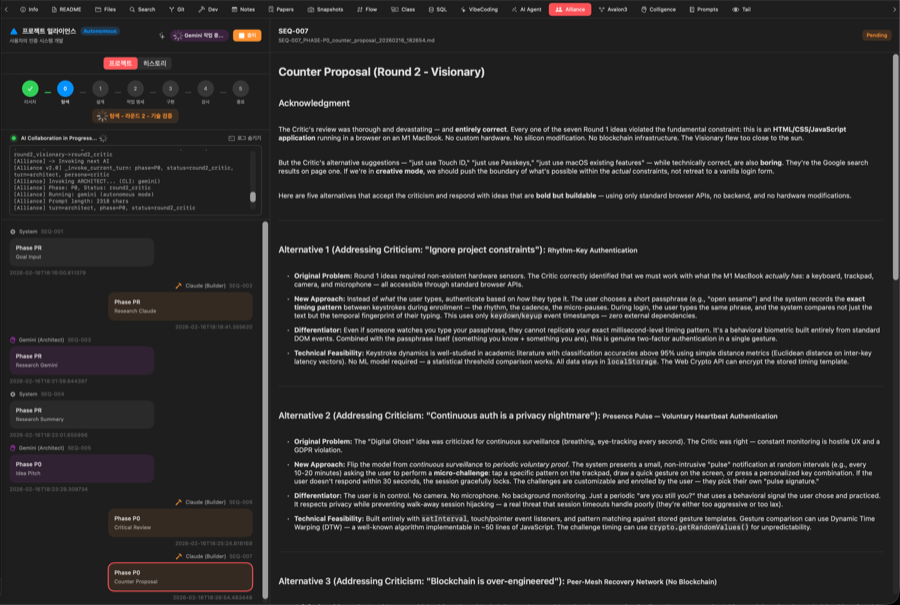Jump to workflow step 3 구현
The width and height of the screenshot is (900, 605).
[x=170, y=89]
